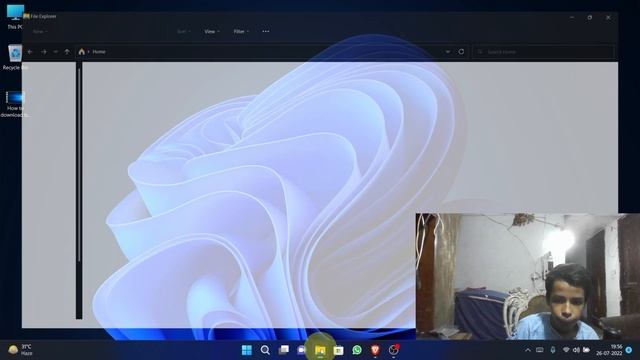Image resolution: width=640 pixels, height=360 pixels.
Task: Open the weather widget showing Haze
Action: coord(20,350)
